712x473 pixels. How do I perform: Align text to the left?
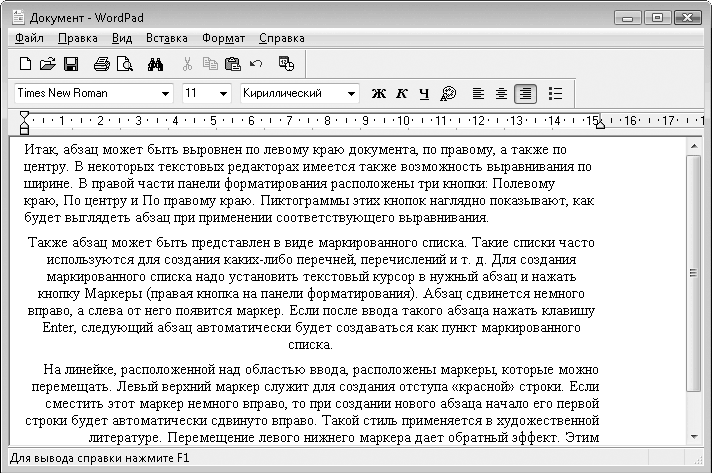coord(478,93)
